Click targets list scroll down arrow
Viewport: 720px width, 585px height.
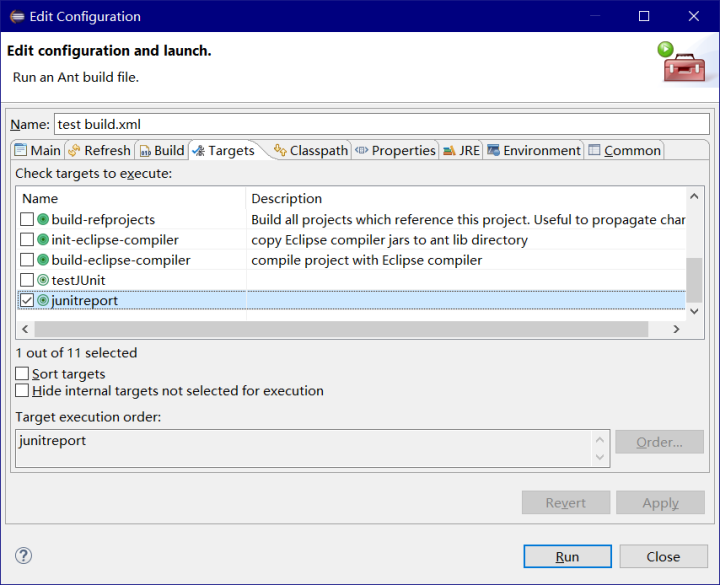pyautogui.click(x=694, y=311)
